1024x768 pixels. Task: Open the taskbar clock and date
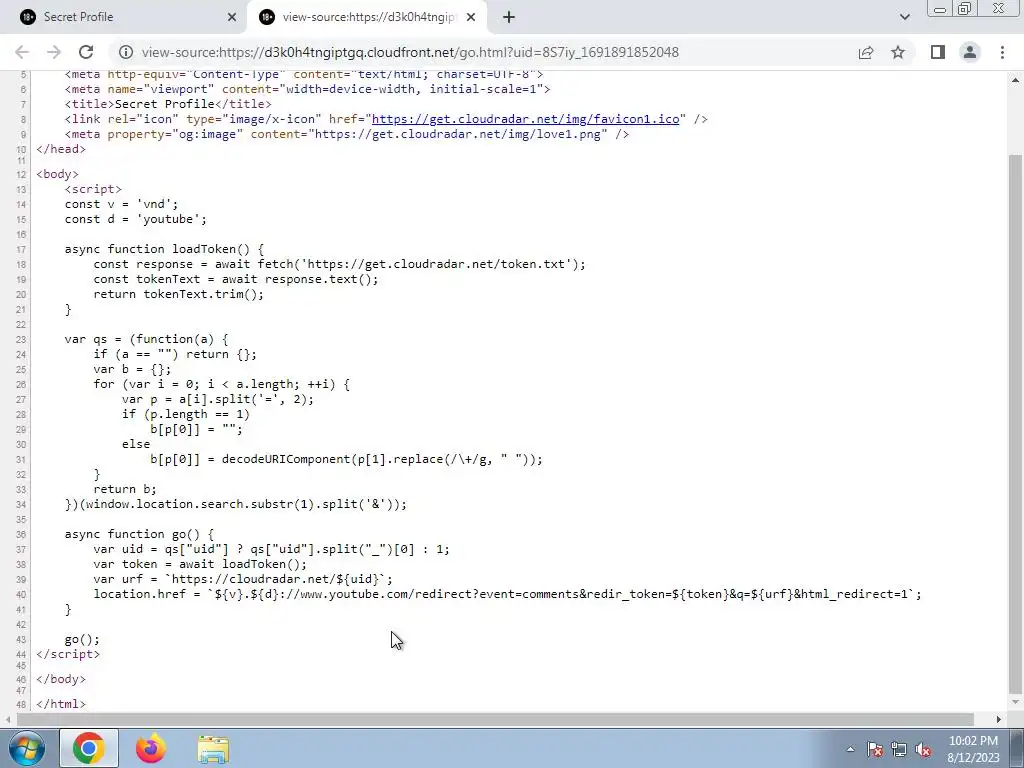[x=974, y=749]
